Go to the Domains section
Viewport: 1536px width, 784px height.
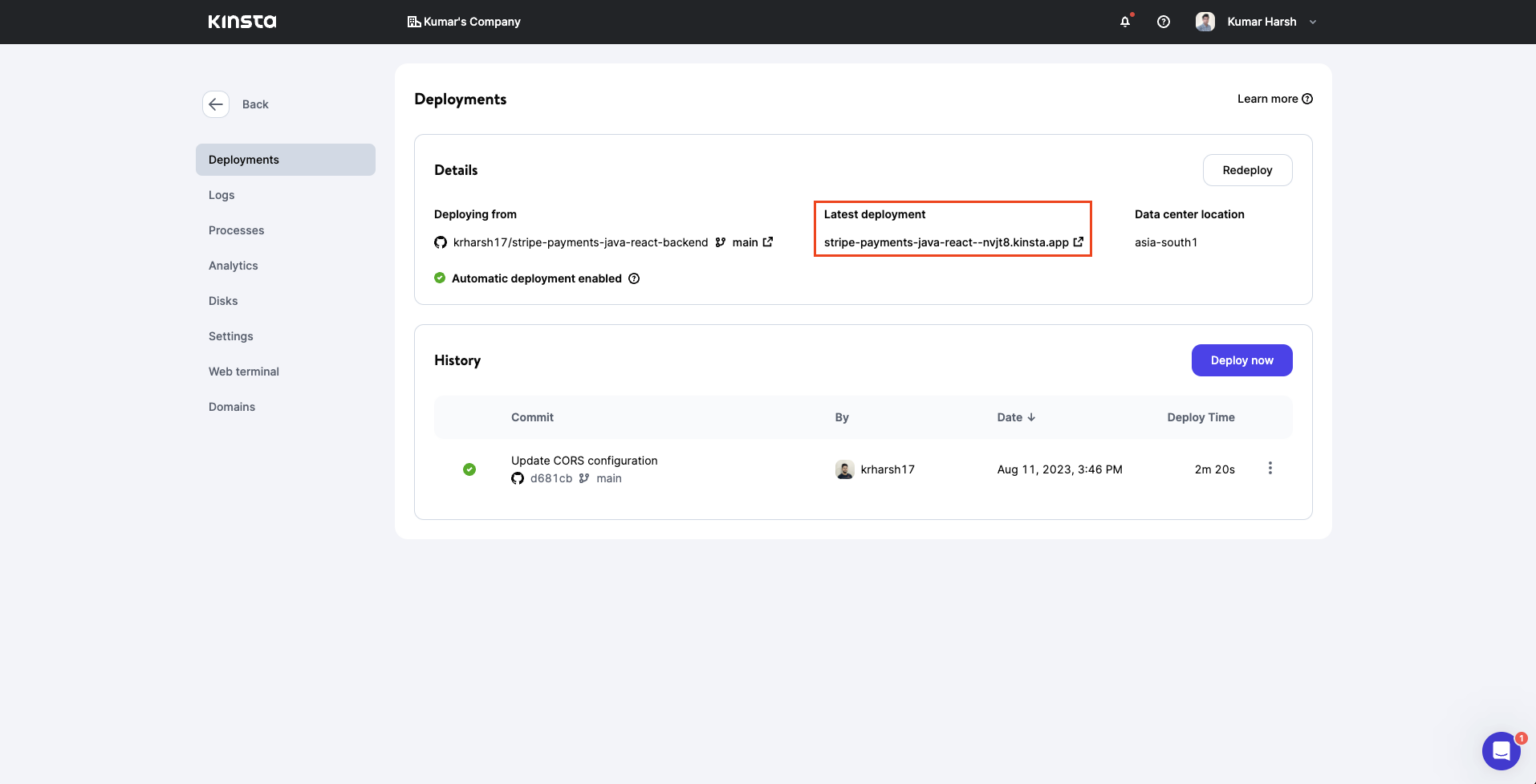click(231, 406)
